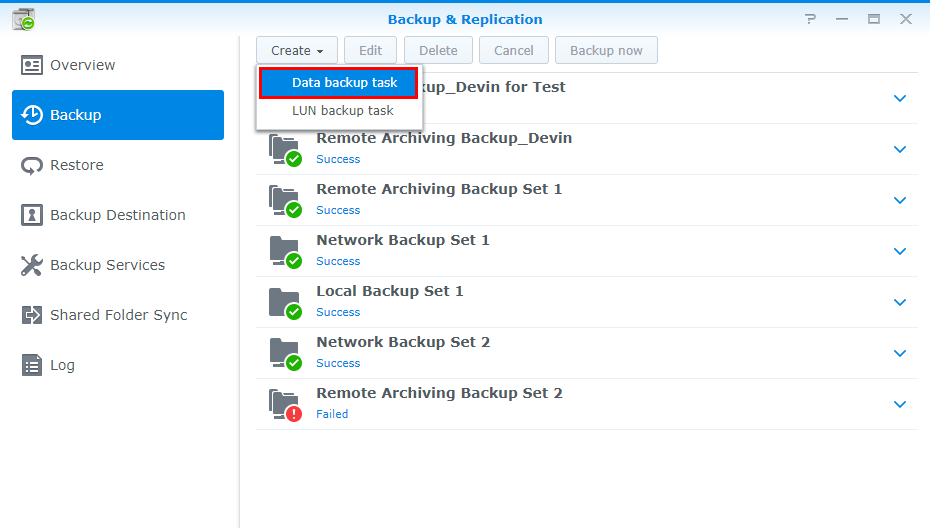The width and height of the screenshot is (930, 528).
Task: Expand Local Backup Set 1 details
Action: [x=899, y=302]
